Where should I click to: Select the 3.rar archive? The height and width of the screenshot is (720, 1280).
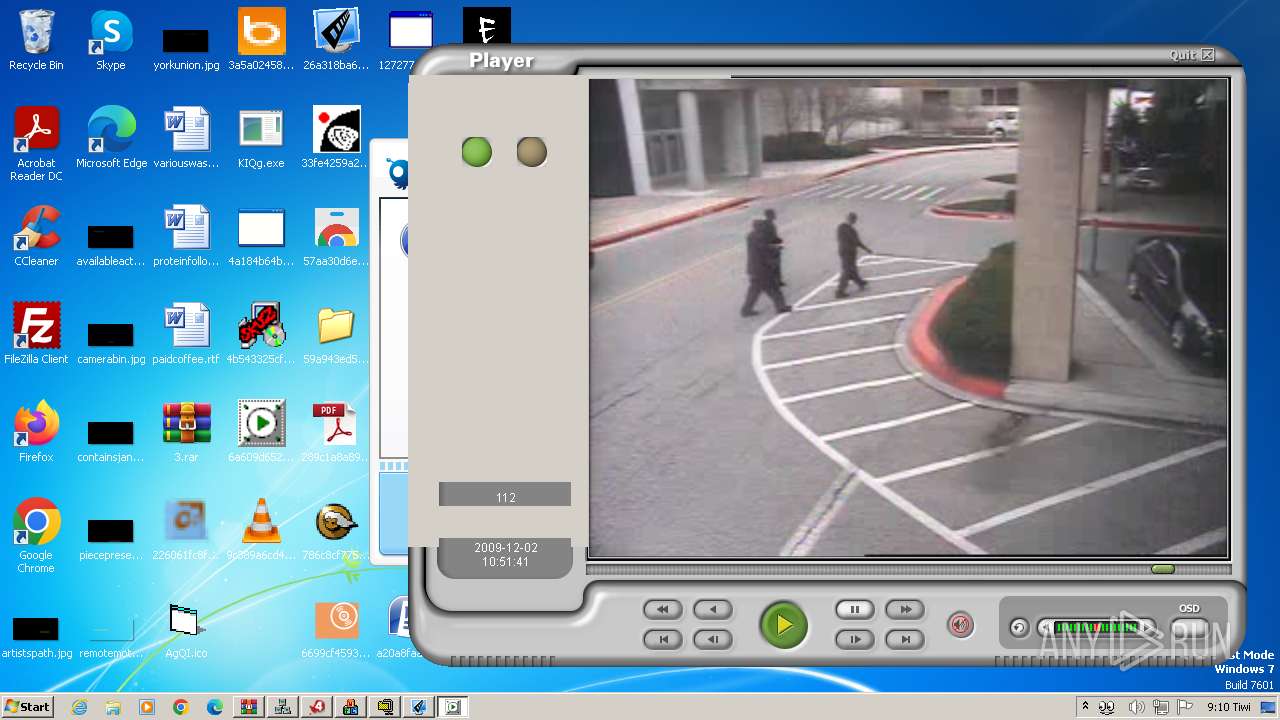(x=186, y=432)
